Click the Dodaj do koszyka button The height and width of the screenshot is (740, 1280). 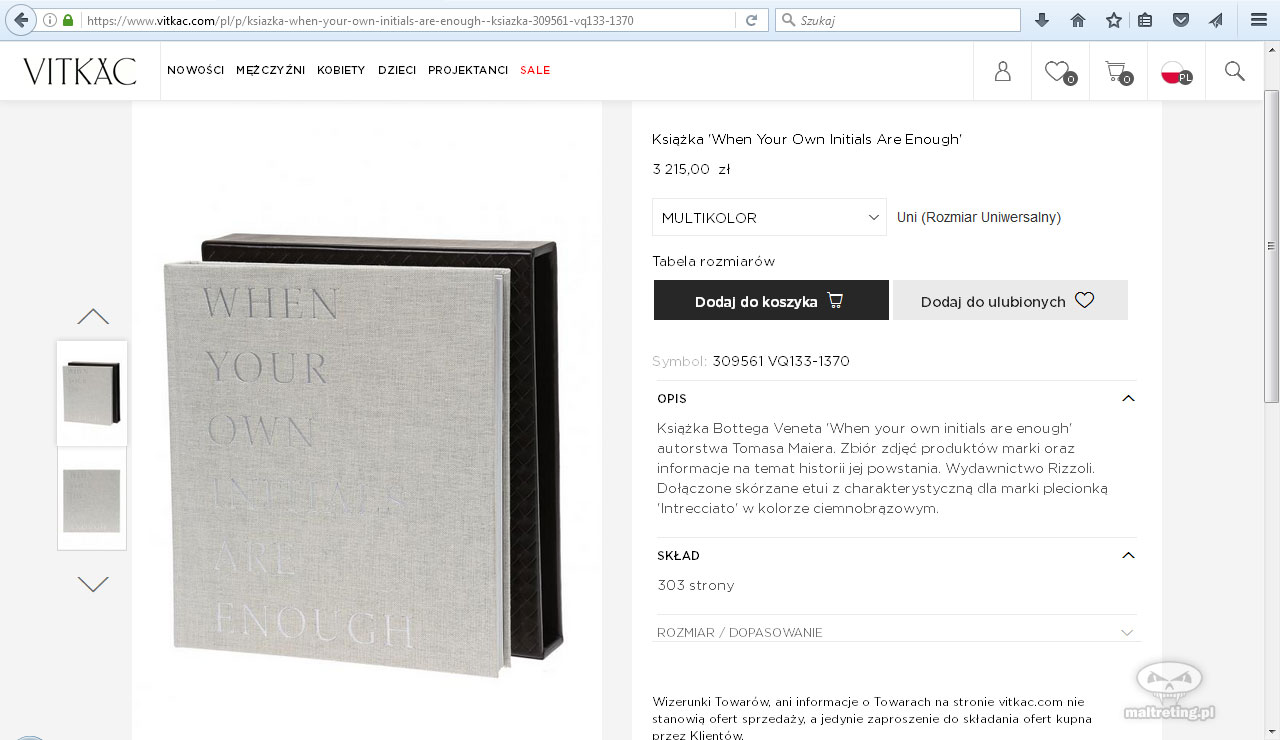(771, 300)
